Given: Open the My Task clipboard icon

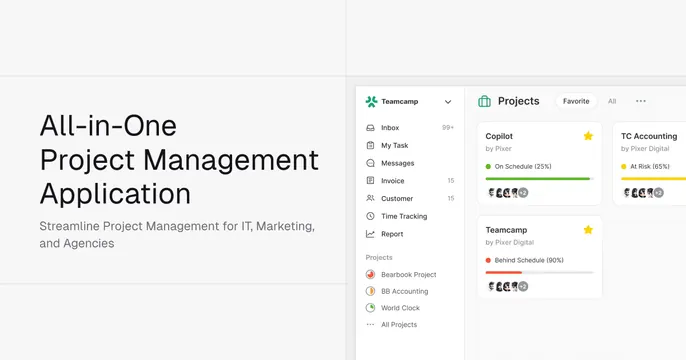Looking at the screenshot, I should tap(370, 145).
